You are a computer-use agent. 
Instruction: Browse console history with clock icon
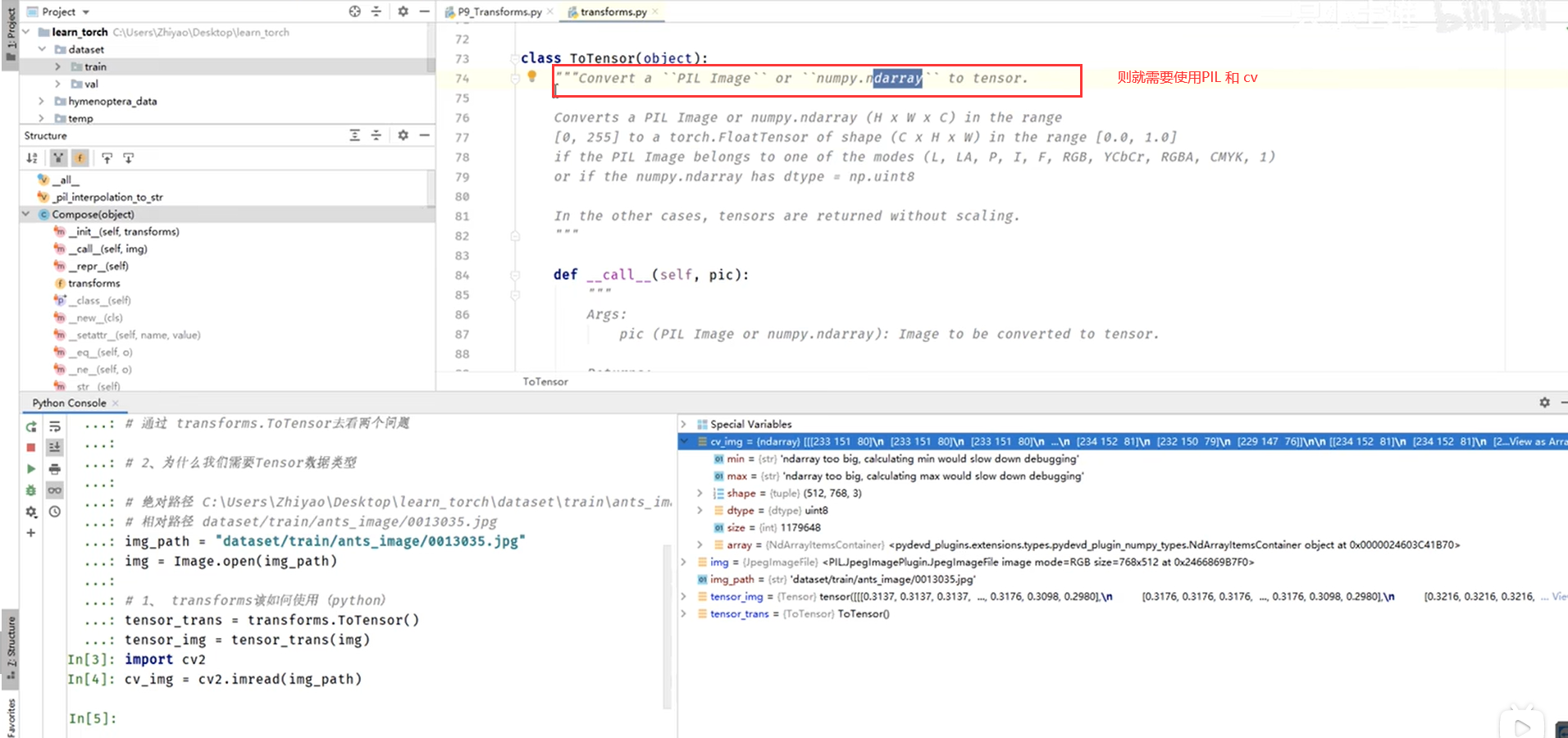click(55, 512)
